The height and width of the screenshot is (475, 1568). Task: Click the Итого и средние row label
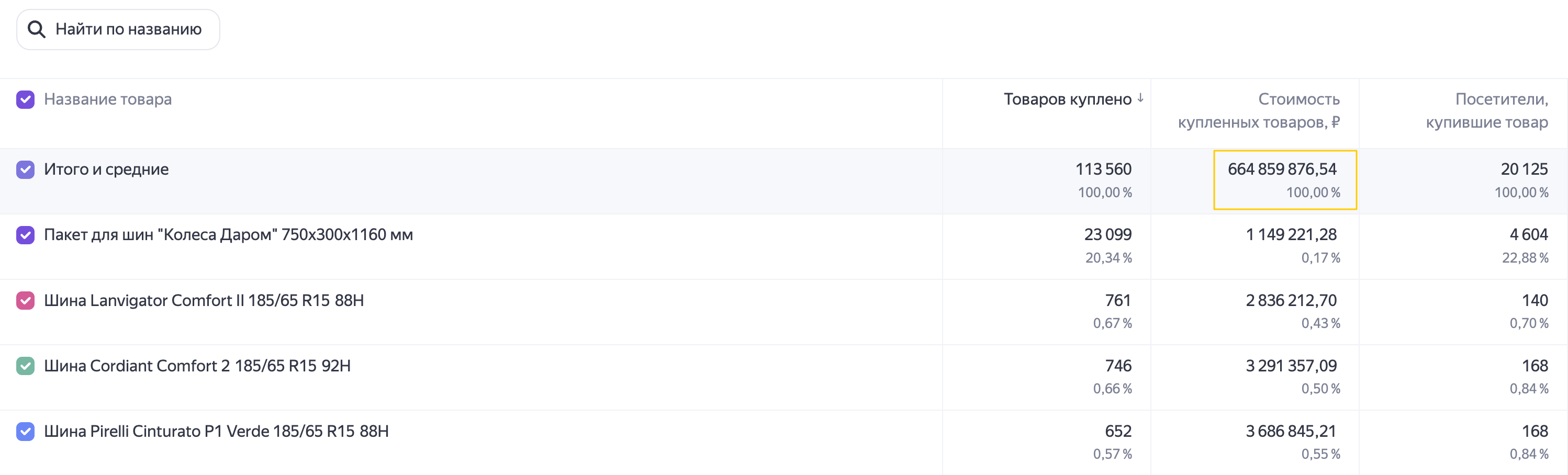point(107,169)
